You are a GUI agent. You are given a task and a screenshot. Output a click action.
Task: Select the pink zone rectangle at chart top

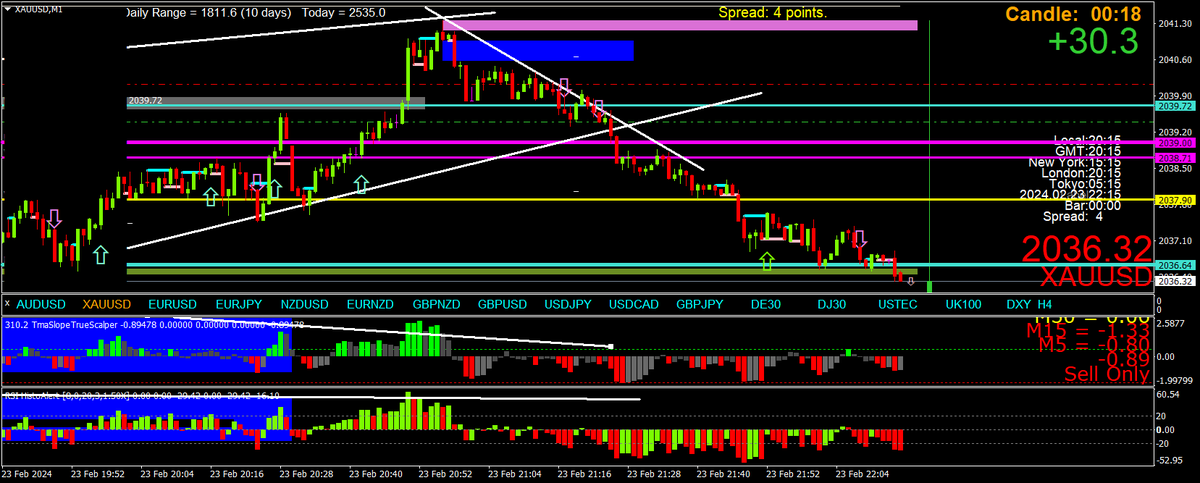[x=680, y=24]
